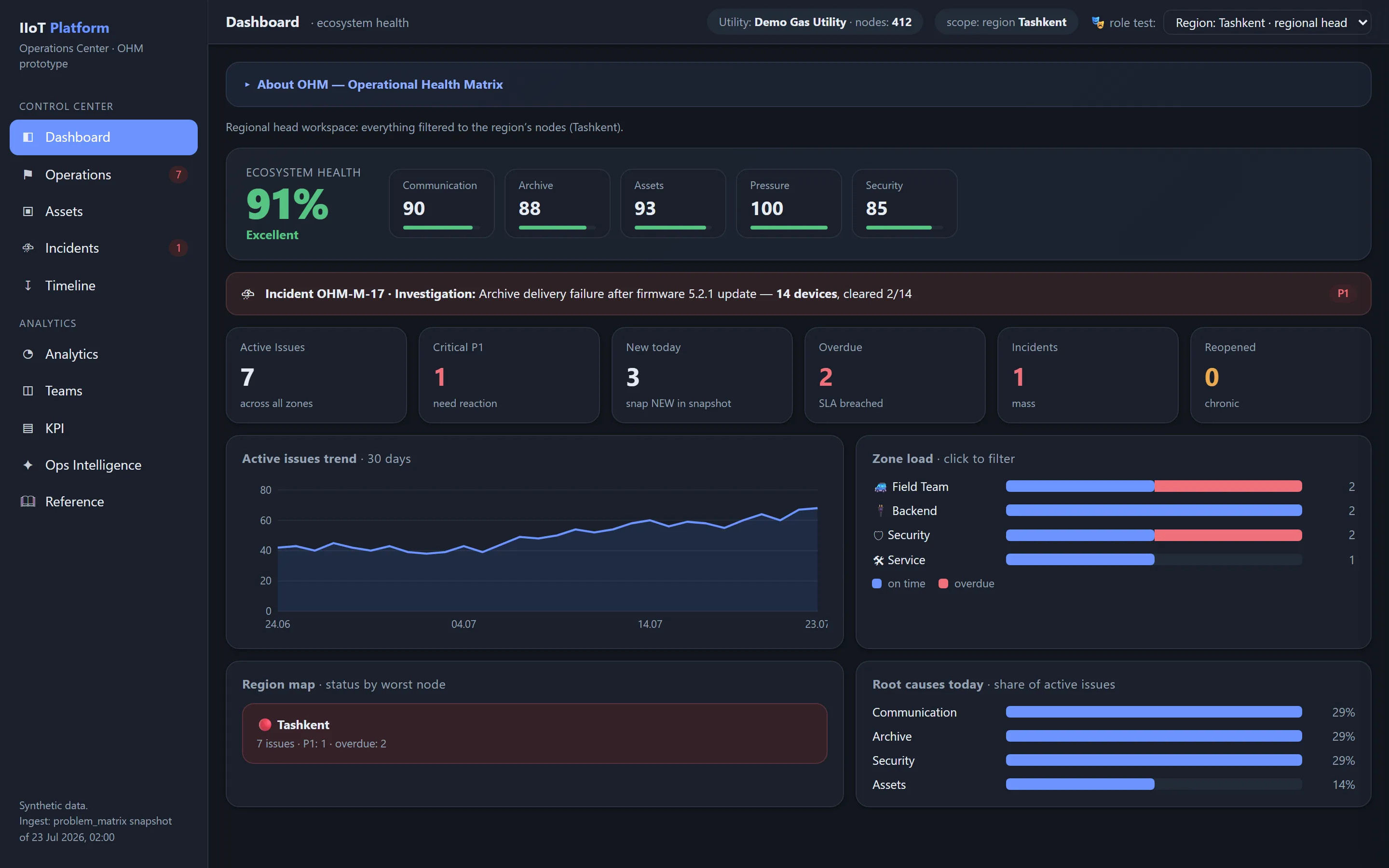
Task: Click the Operations flag icon
Action: tap(27, 175)
